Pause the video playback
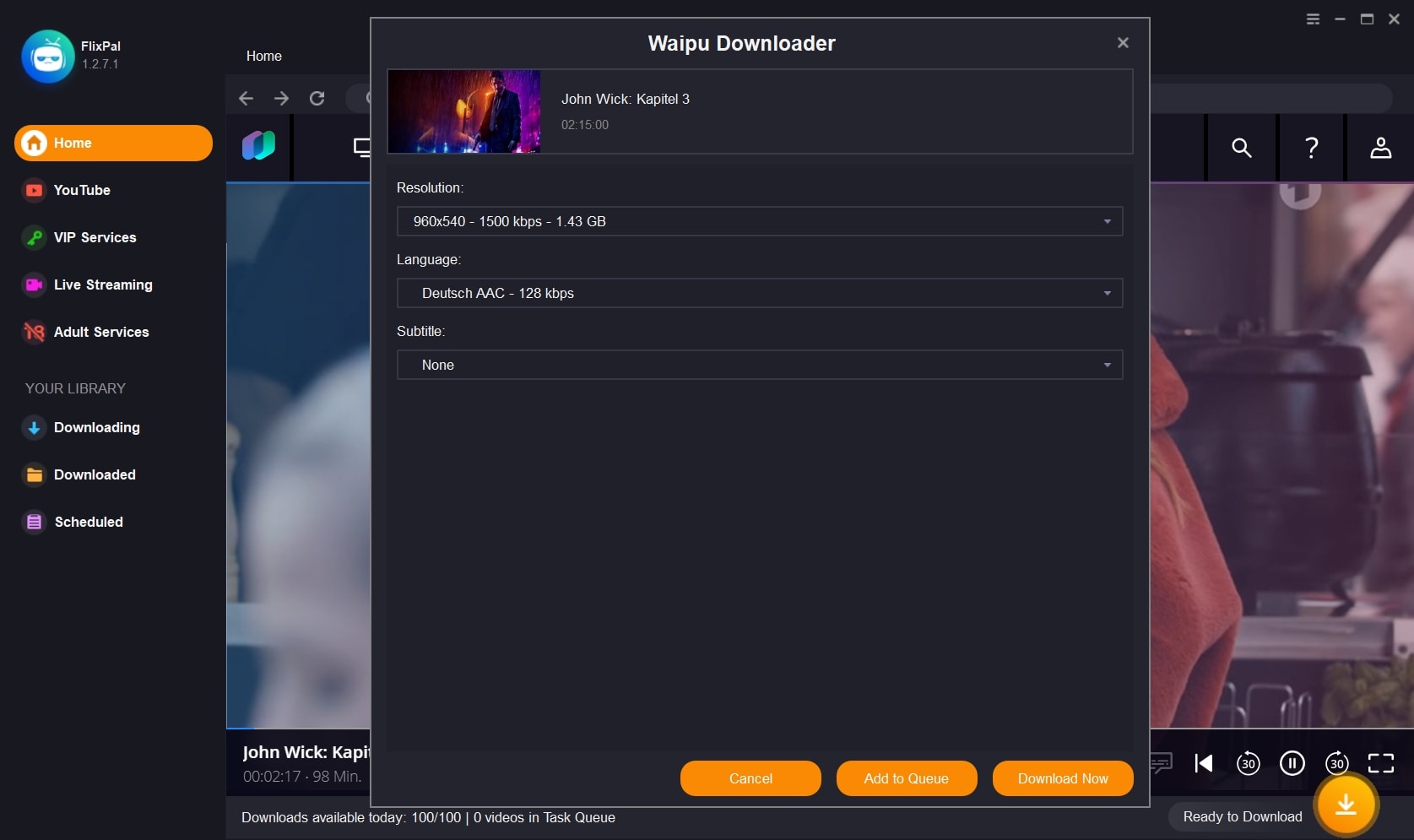 [1292, 763]
